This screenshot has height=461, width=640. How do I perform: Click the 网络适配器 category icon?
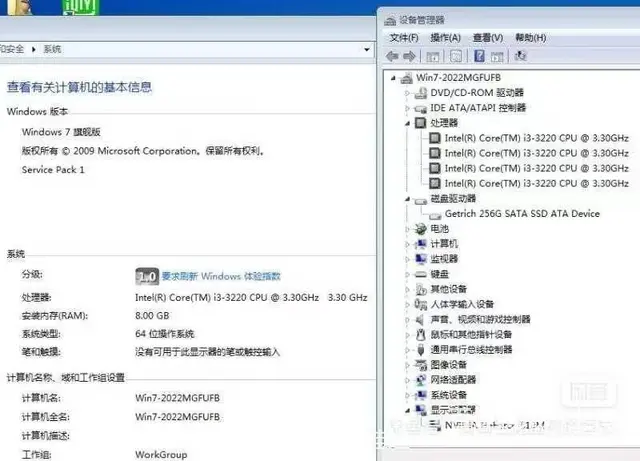pos(420,380)
